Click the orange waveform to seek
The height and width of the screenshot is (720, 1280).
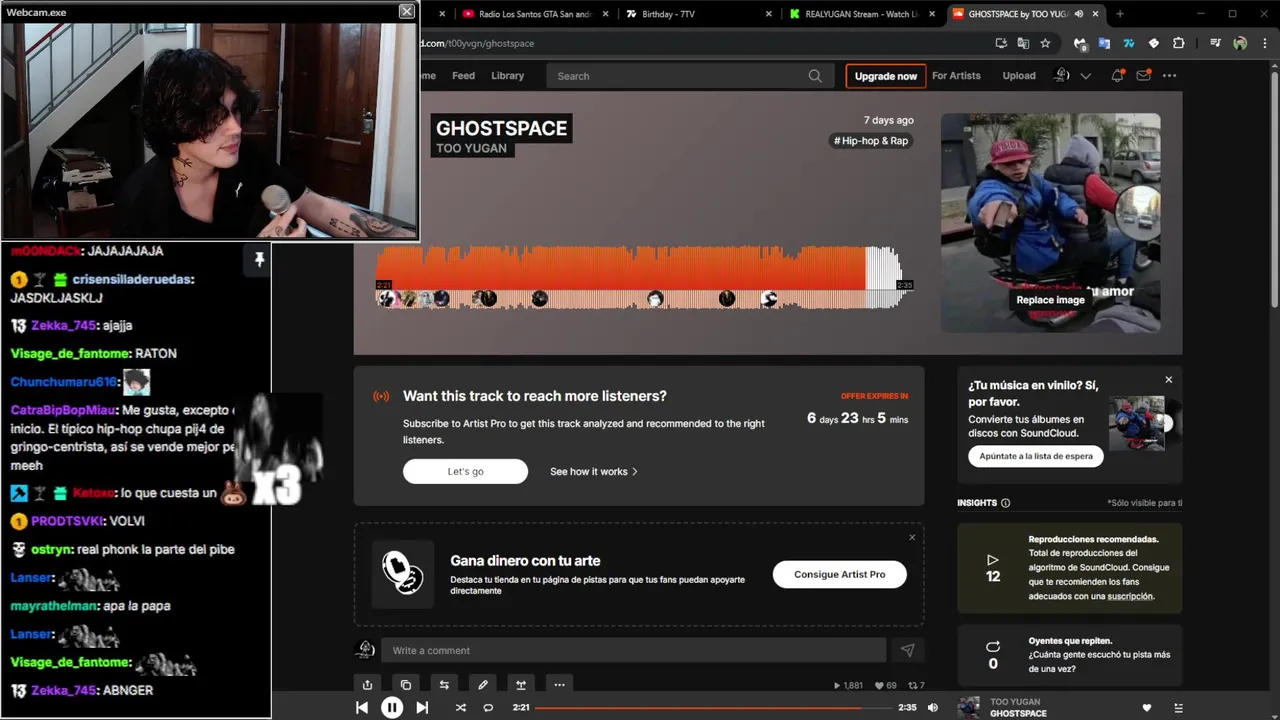pos(620,268)
